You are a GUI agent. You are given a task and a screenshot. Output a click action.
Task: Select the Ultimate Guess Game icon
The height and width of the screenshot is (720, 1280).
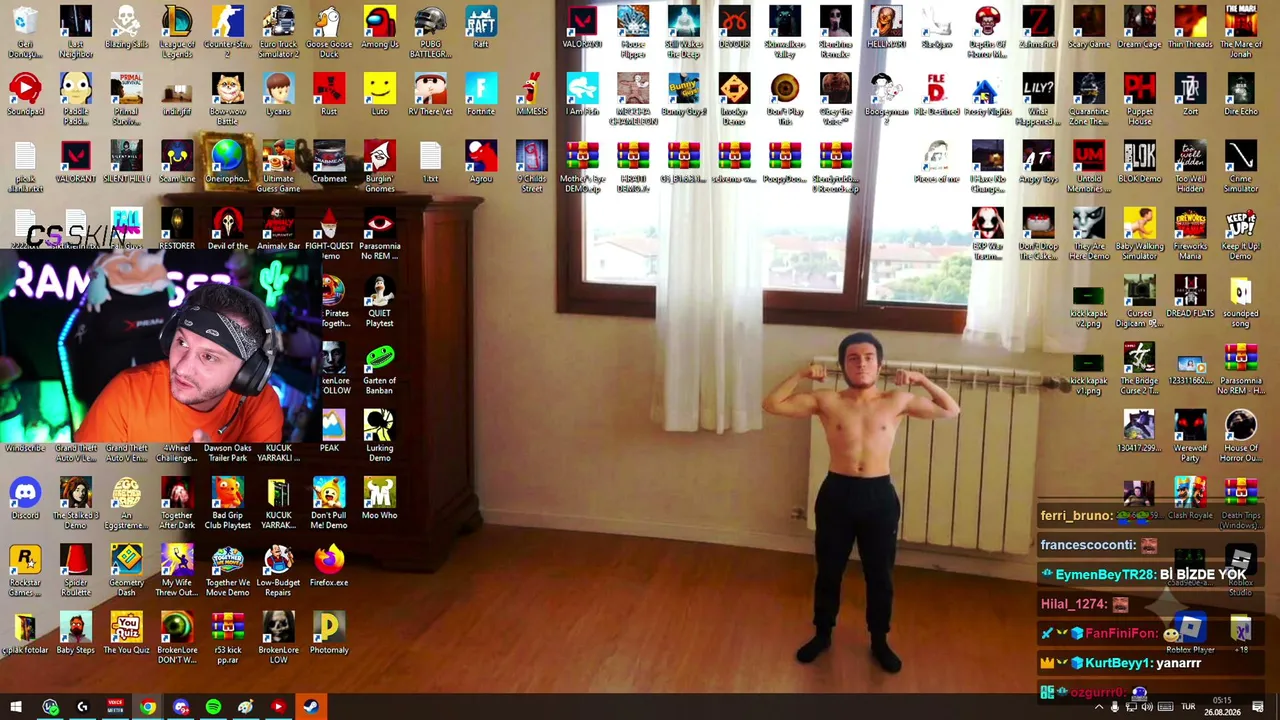tap(278, 166)
